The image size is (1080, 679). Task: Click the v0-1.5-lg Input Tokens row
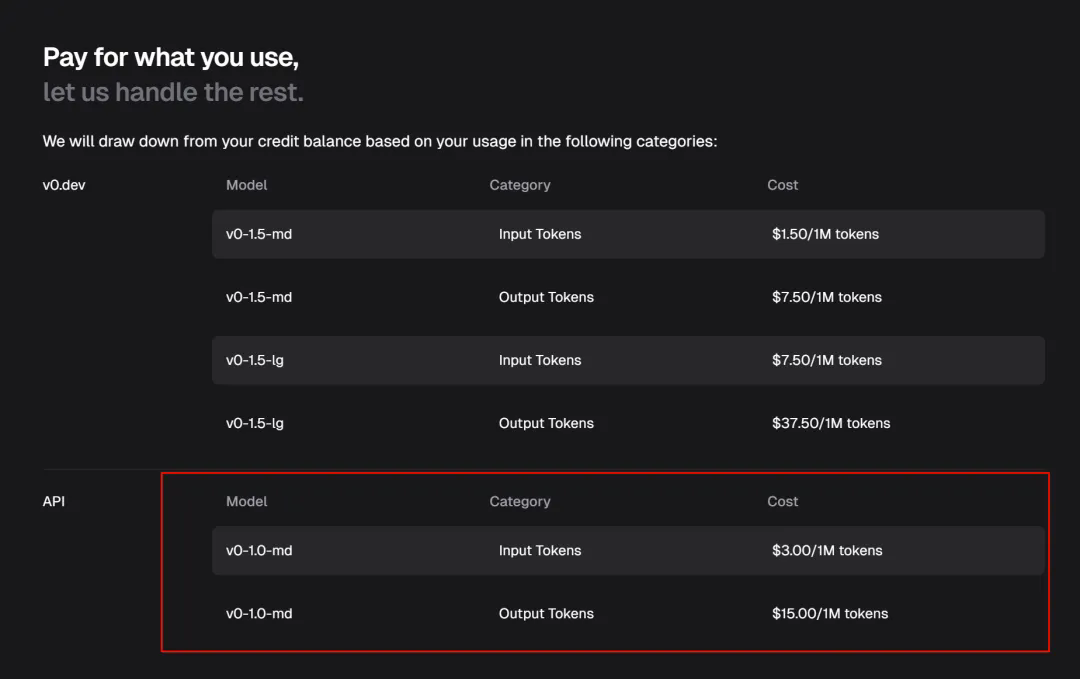coord(628,360)
